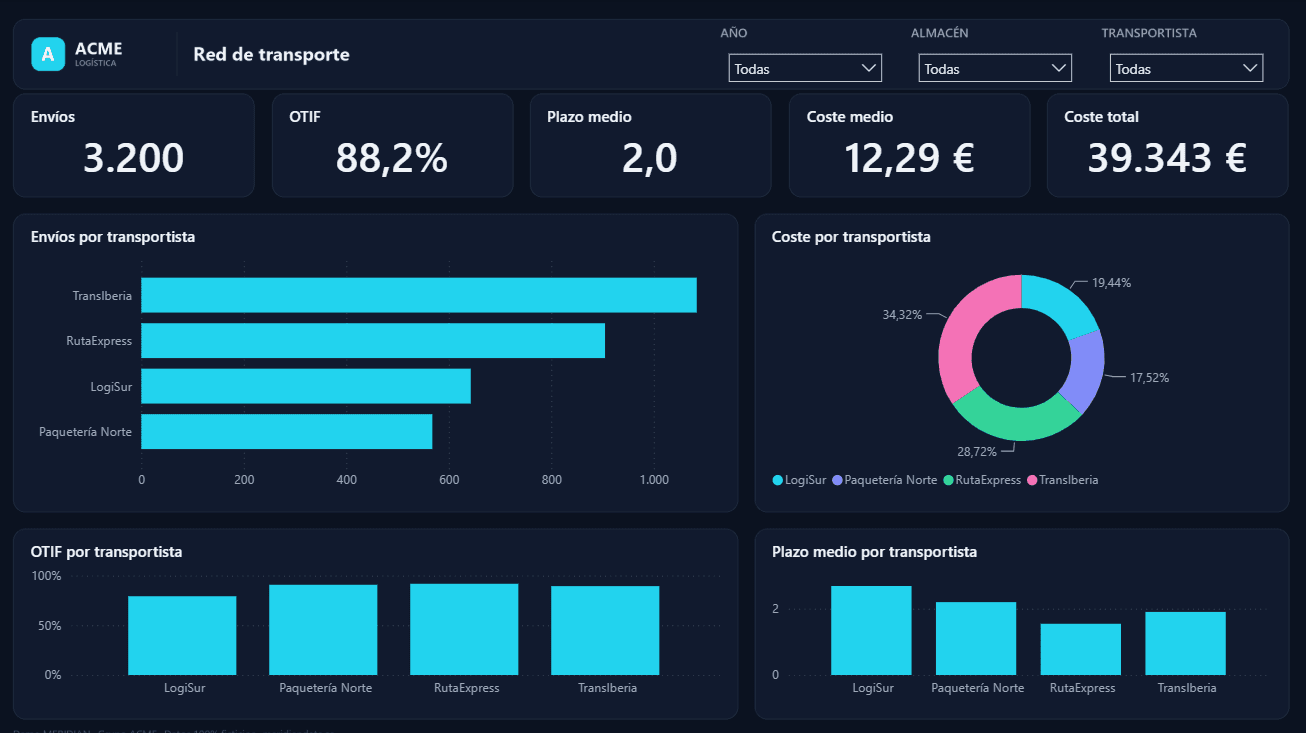Click the TransIberia bar in OTIF chart
This screenshot has height=733, width=1306.
click(x=605, y=630)
